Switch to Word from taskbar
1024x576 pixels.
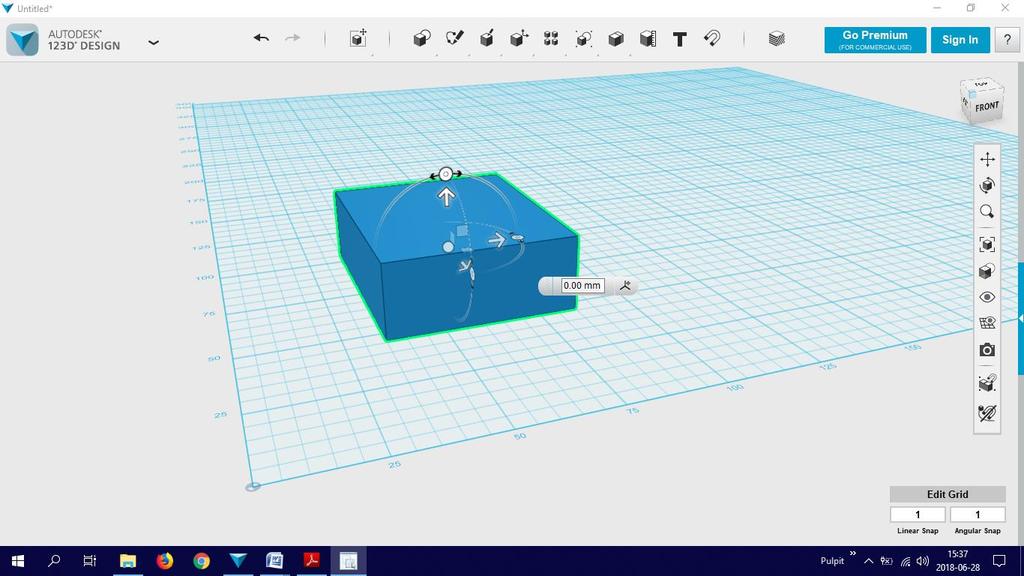point(275,560)
